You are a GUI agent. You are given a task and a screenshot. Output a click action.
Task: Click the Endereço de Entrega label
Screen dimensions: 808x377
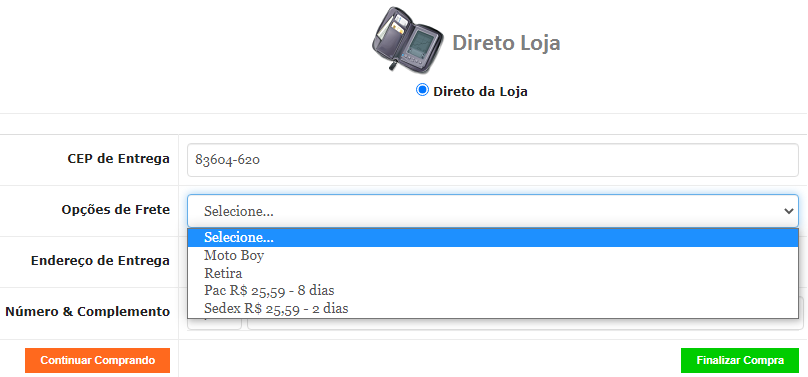tap(100, 261)
